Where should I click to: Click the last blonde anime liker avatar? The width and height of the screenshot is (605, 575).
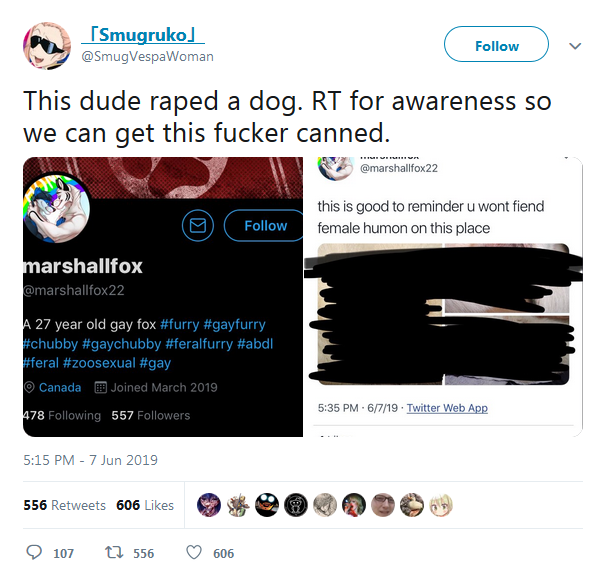click(x=441, y=505)
